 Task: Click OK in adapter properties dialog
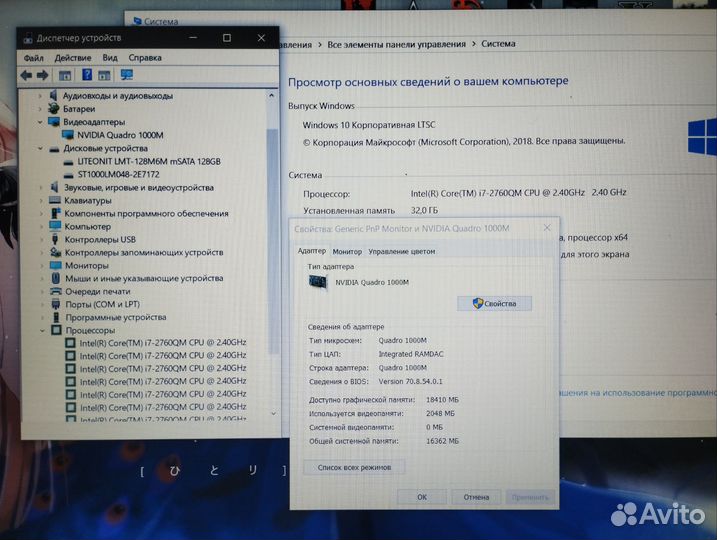[422, 497]
